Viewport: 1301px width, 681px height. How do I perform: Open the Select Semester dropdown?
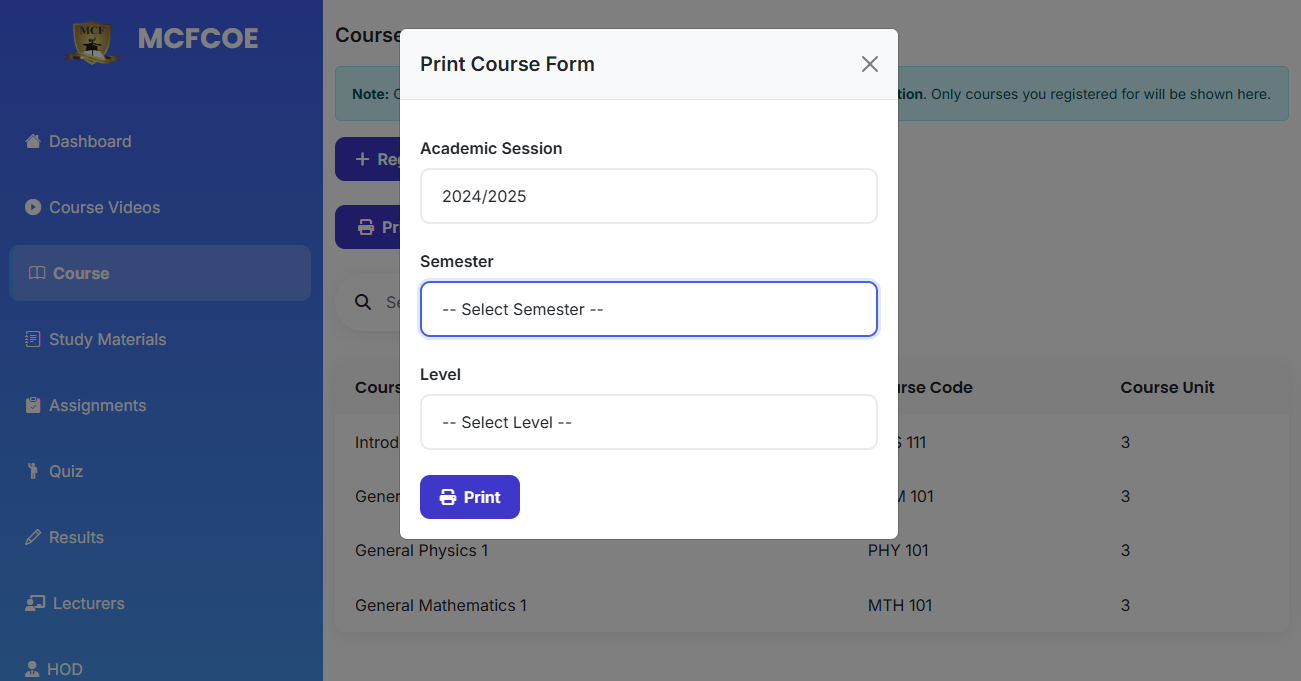[x=648, y=309]
